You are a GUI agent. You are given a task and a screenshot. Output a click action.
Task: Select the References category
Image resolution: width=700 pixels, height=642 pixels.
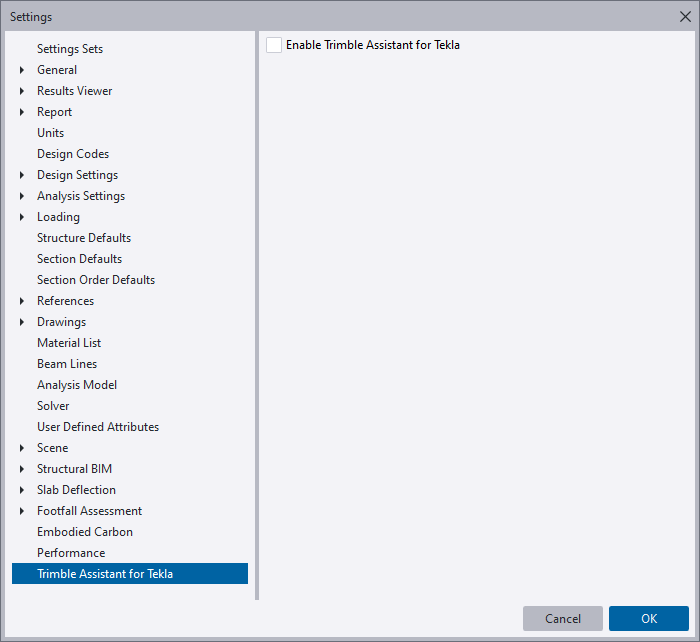(66, 301)
